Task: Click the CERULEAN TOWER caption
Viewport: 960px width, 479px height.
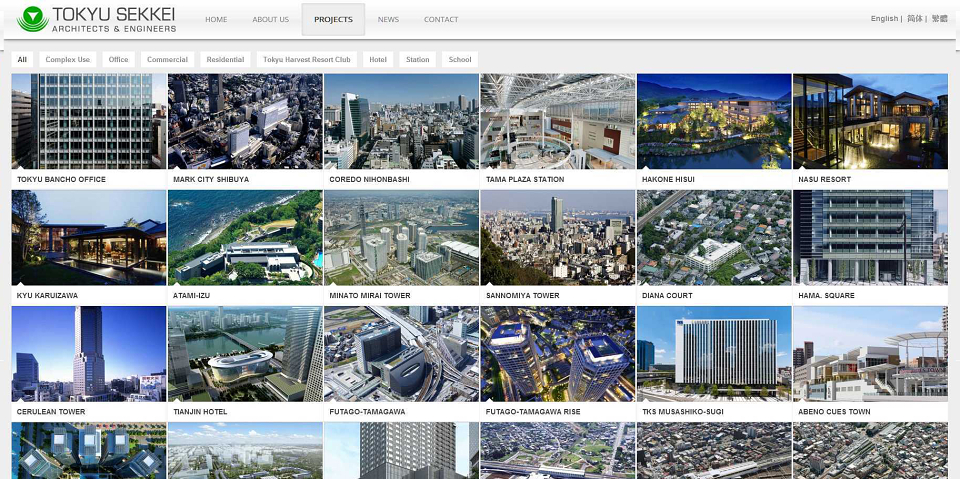Action: tap(51, 412)
